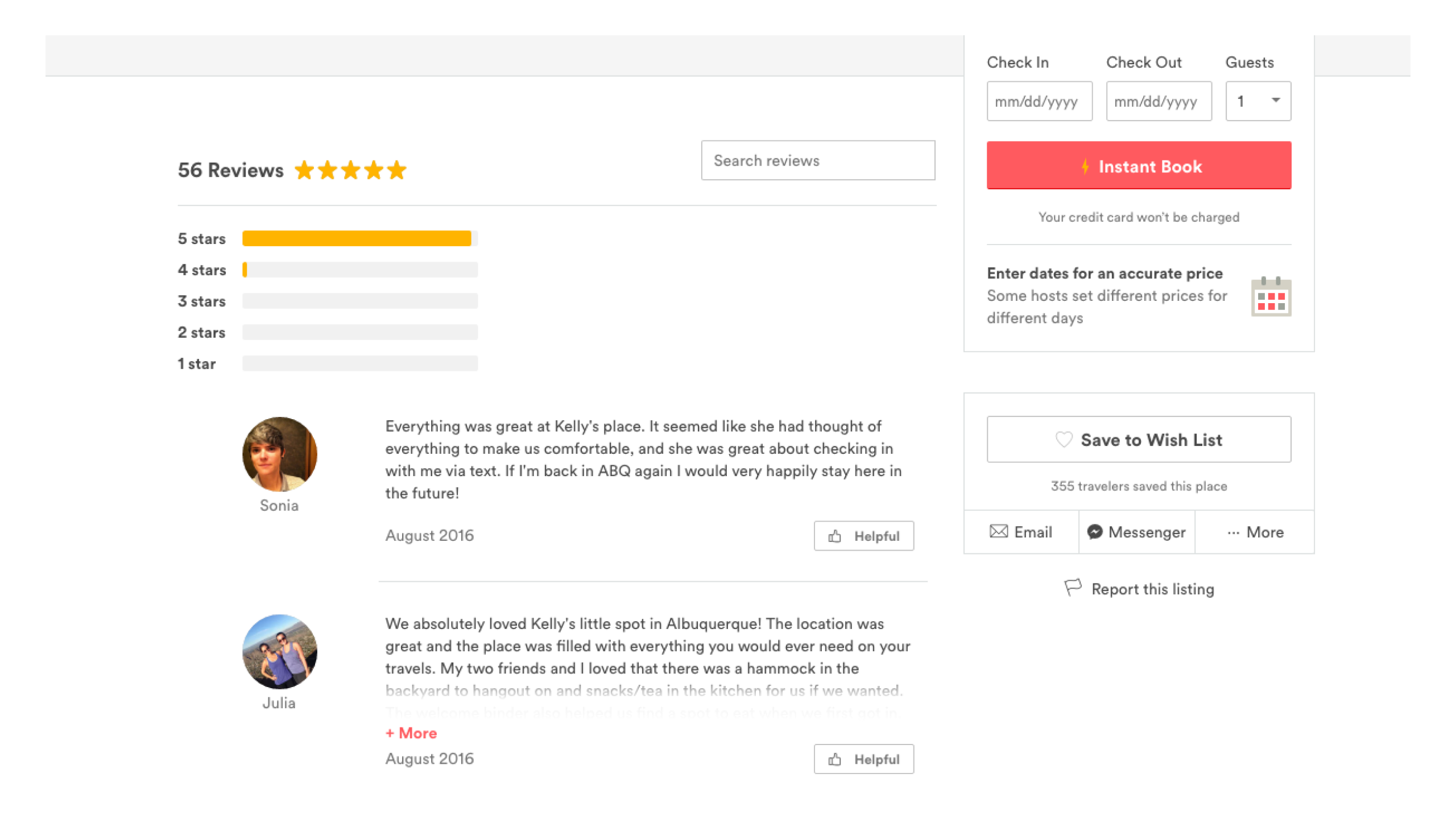Open the Guests dropdown
Image resolution: width=1456 pixels, height=819 pixels.
click(x=1258, y=101)
